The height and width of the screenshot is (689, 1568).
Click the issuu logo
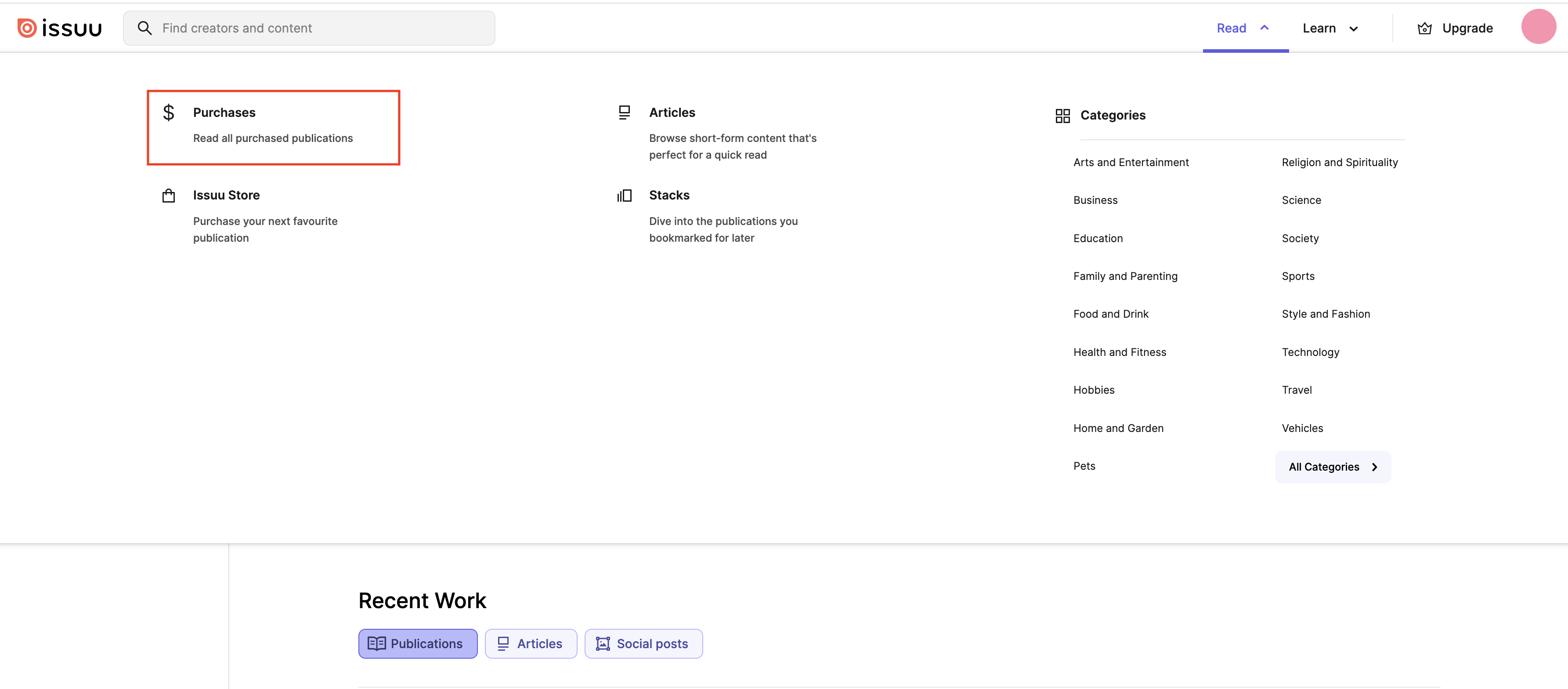coord(60,28)
